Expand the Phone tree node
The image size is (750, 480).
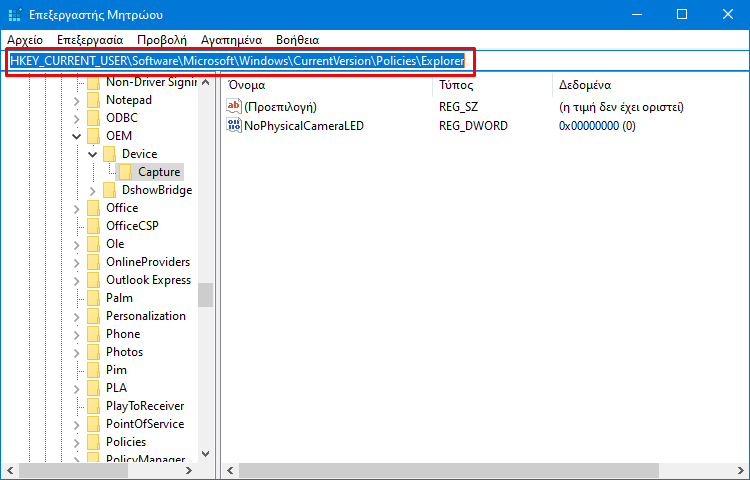(77, 335)
